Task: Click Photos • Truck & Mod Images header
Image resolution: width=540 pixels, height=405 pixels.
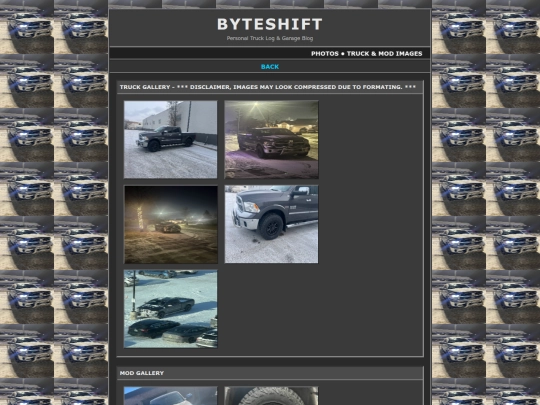Action: tap(366, 53)
